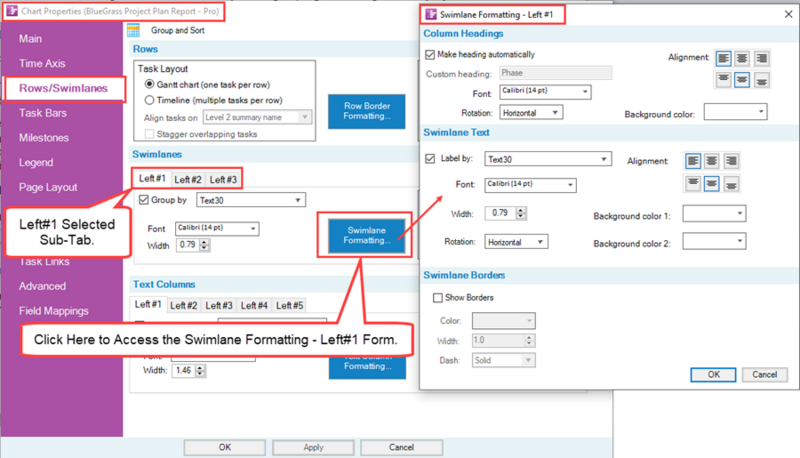This screenshot has width=800, height=458.
Task: Click OK in Chart Properties window
Action: tap(224, 447)
